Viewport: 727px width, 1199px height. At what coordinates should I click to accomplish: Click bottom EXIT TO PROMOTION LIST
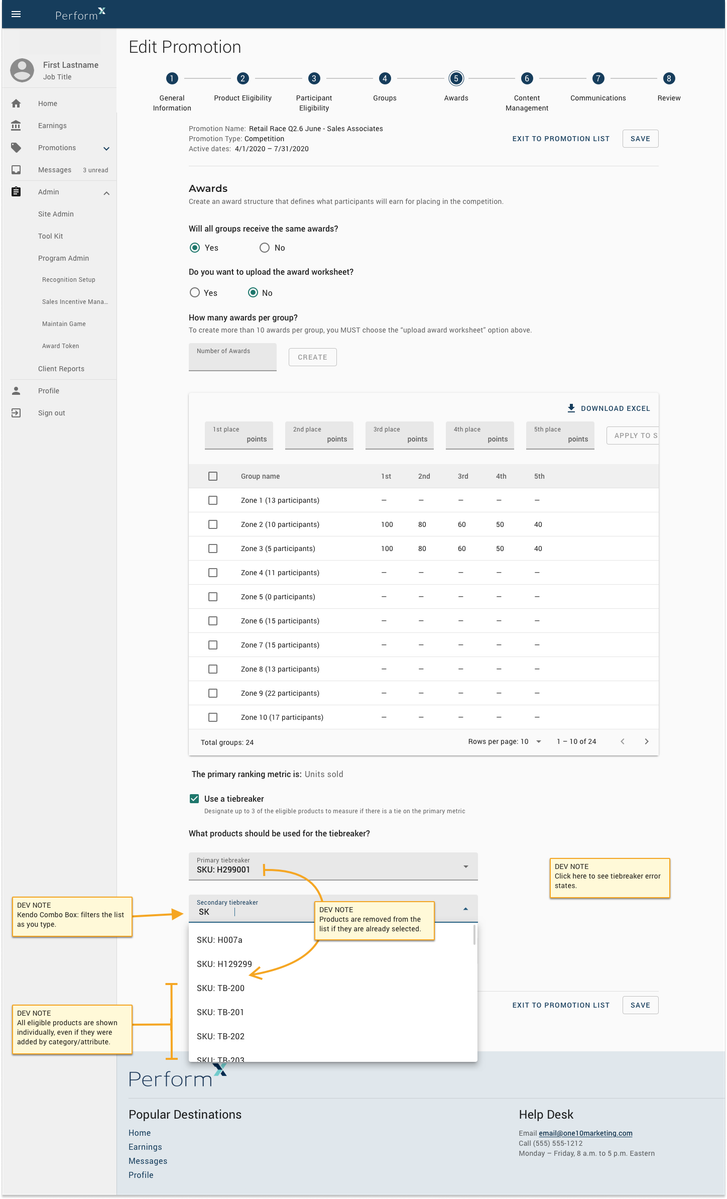(561, 1006)
